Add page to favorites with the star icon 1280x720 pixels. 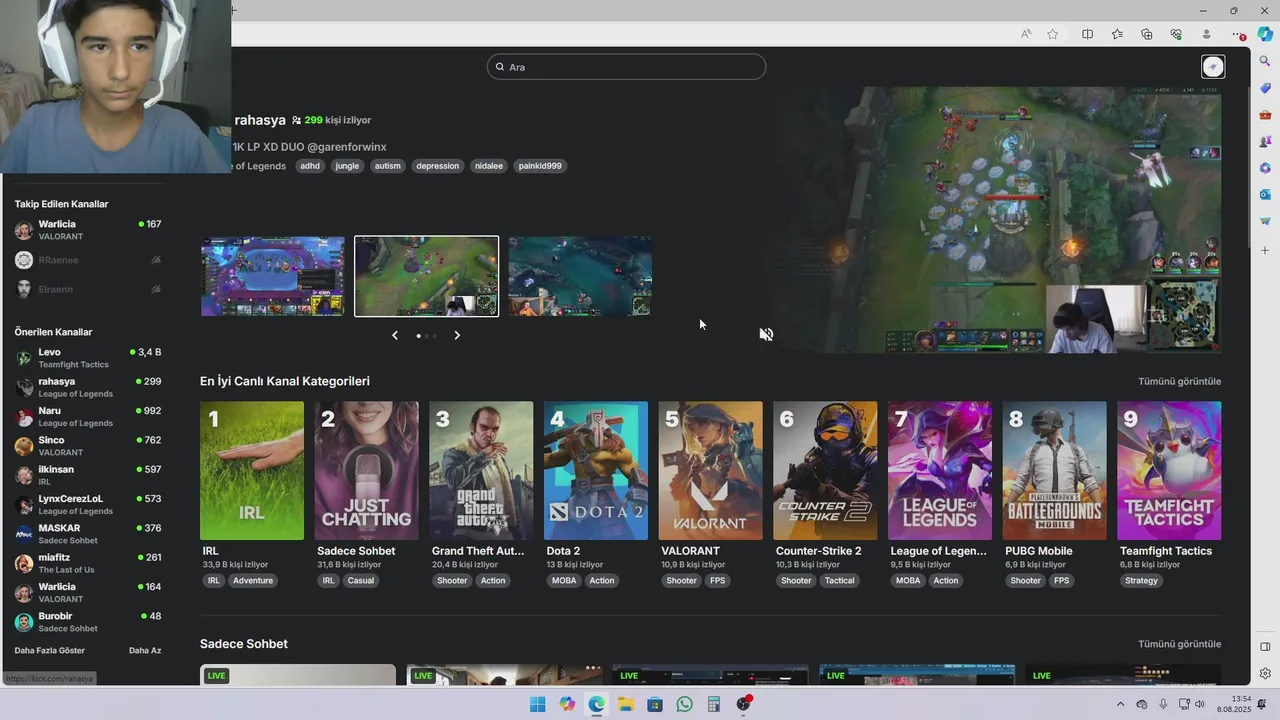[1053, 34]
